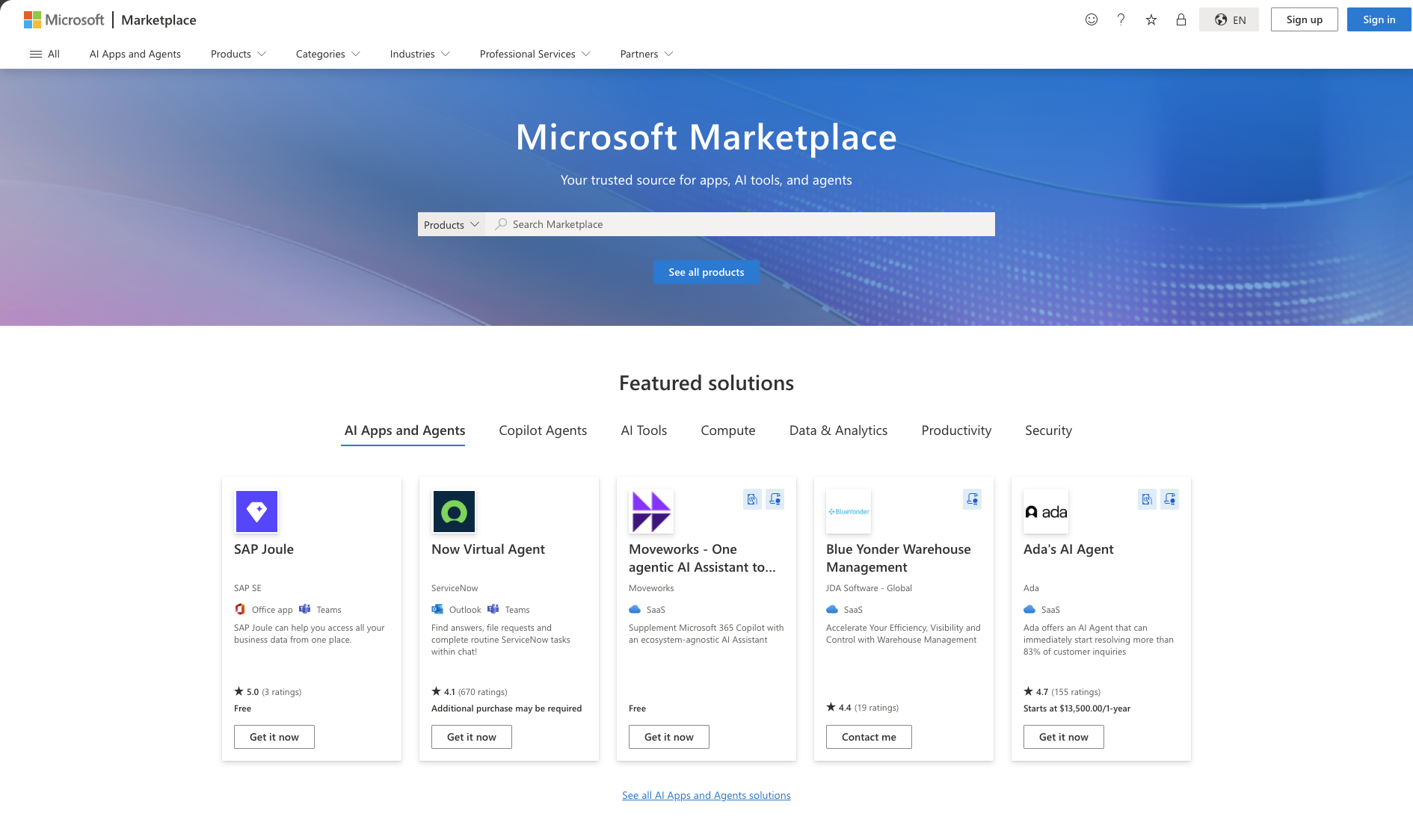The image size is (1413, 840).
Task: Click the help question mark icon
Action: pos(1121,19)
